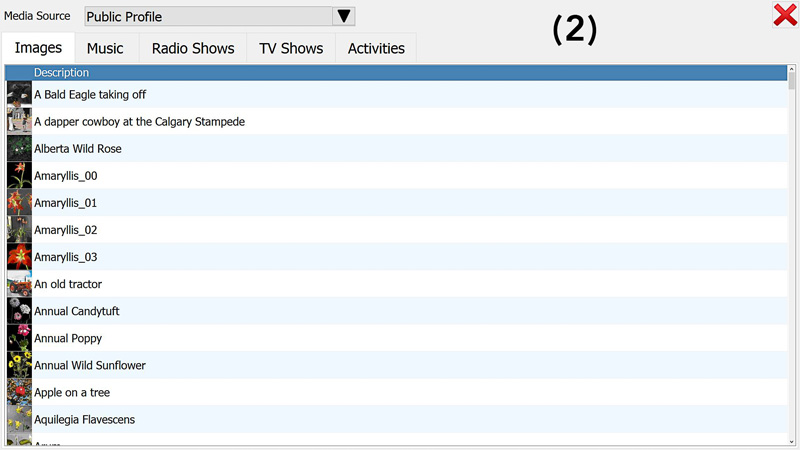Select the Annual Wild Sunflower thumbnail
This screenshot has width=800, height=450.
(19, 365)
